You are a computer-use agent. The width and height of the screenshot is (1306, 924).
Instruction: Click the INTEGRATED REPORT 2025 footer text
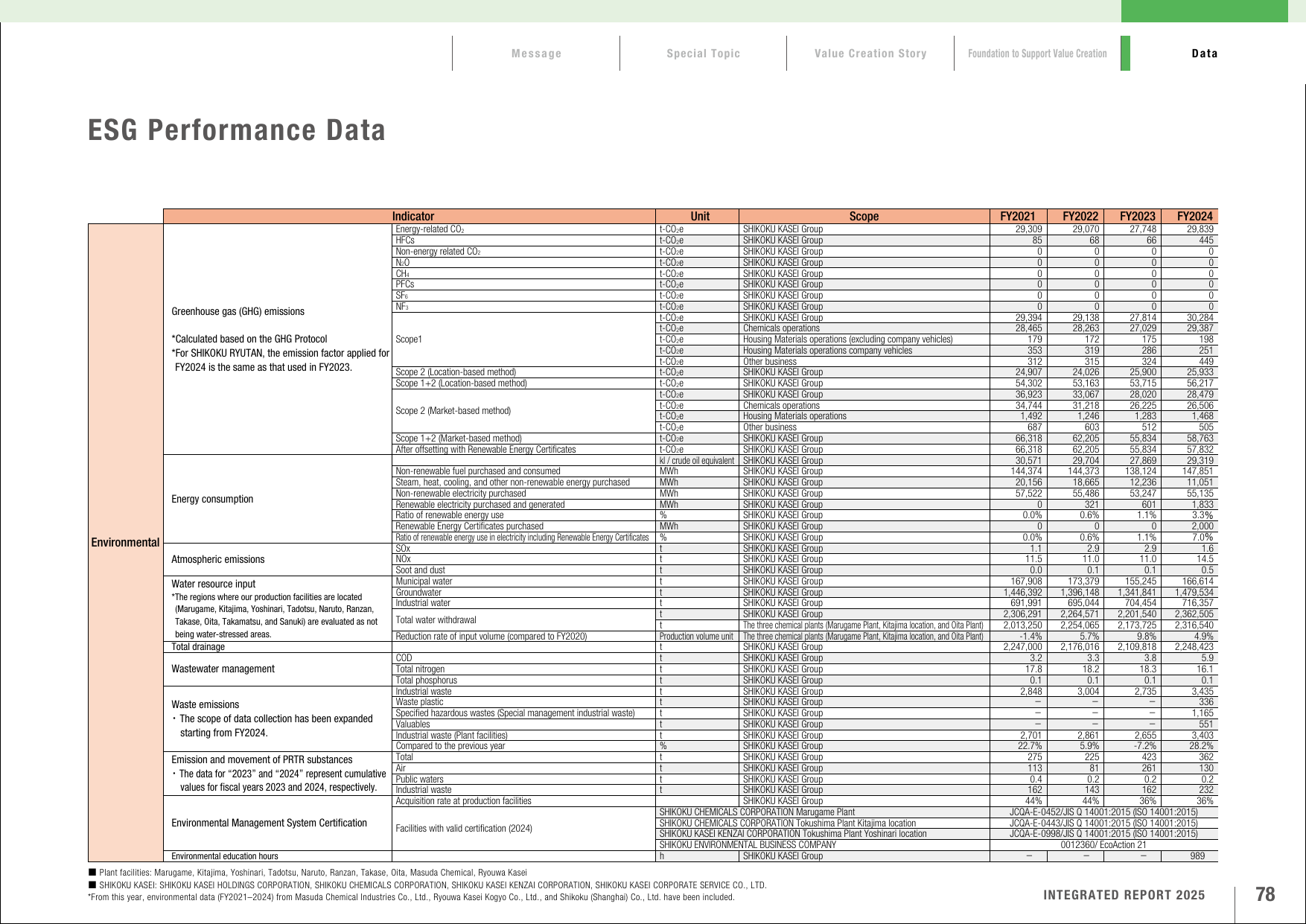[1124, 895]
